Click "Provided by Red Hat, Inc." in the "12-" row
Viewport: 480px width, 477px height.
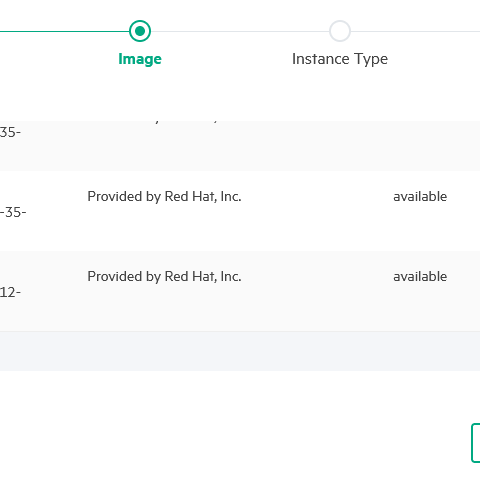pos(164,277)
